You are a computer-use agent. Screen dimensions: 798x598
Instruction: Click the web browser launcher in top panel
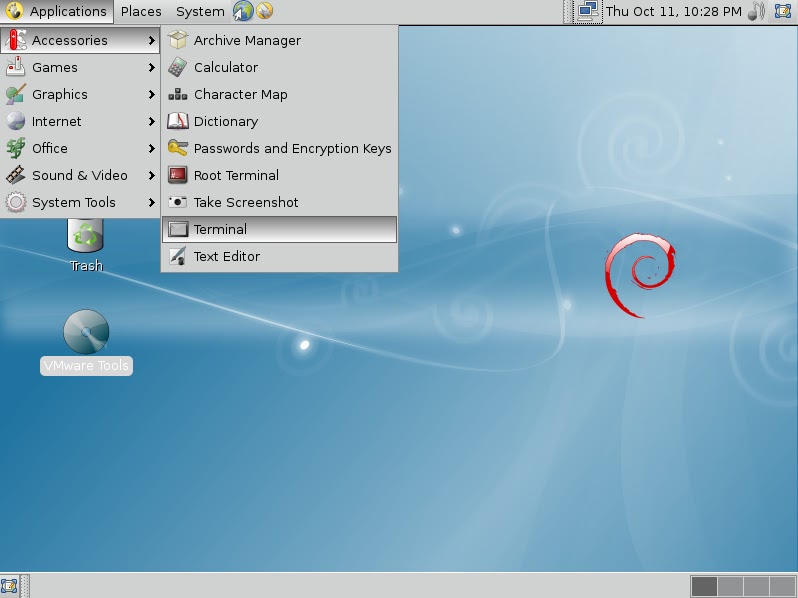click(243, 11)
